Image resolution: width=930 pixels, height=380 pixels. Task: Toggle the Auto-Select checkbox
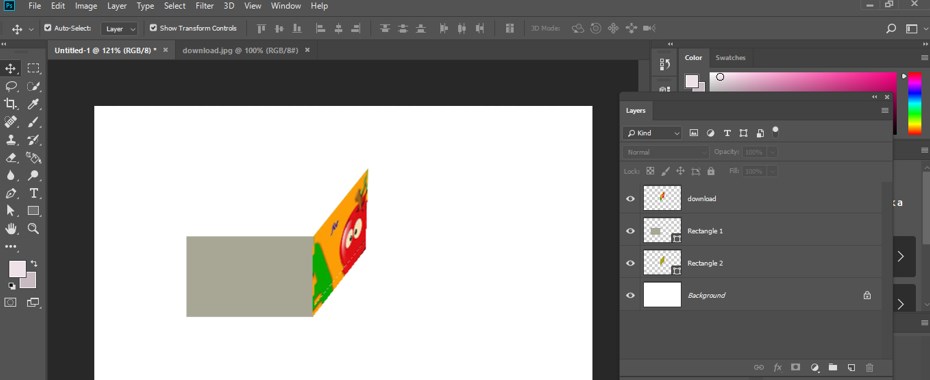tap(48, 28)
